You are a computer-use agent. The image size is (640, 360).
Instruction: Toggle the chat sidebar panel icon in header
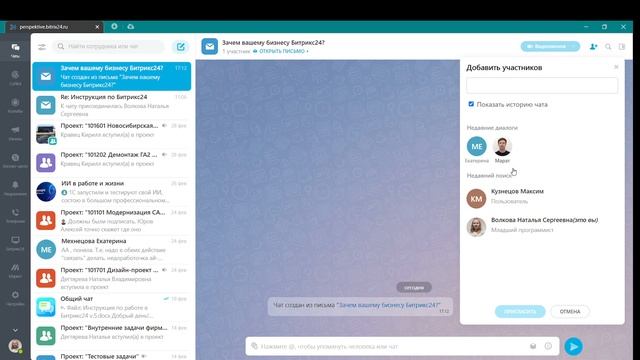(622, 47)
